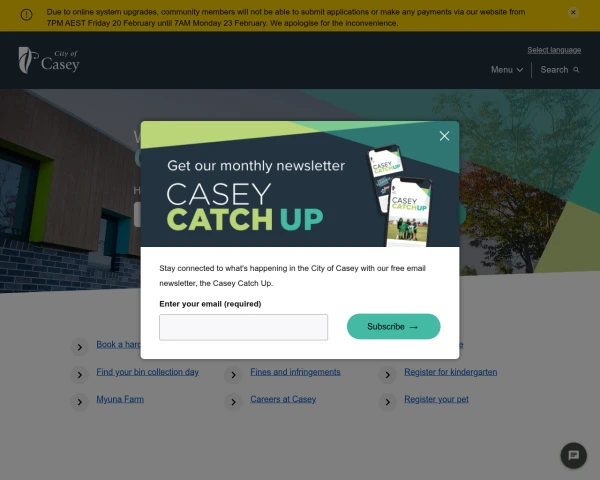600x480 pixels.
Task: Click the CASEY CATCH UP newsletter title
Action: tap(245, 207)
